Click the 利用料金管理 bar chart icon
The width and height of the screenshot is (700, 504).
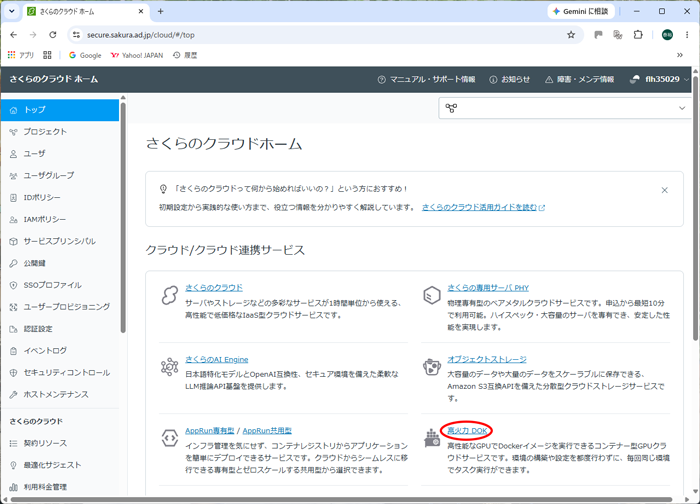coord(13,487)
